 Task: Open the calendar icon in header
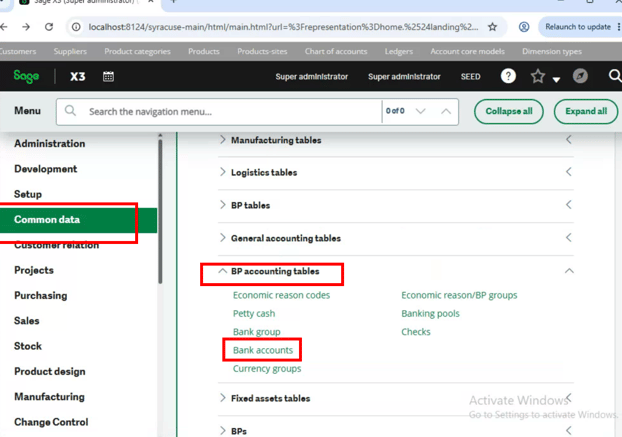(x=108, y=76)
